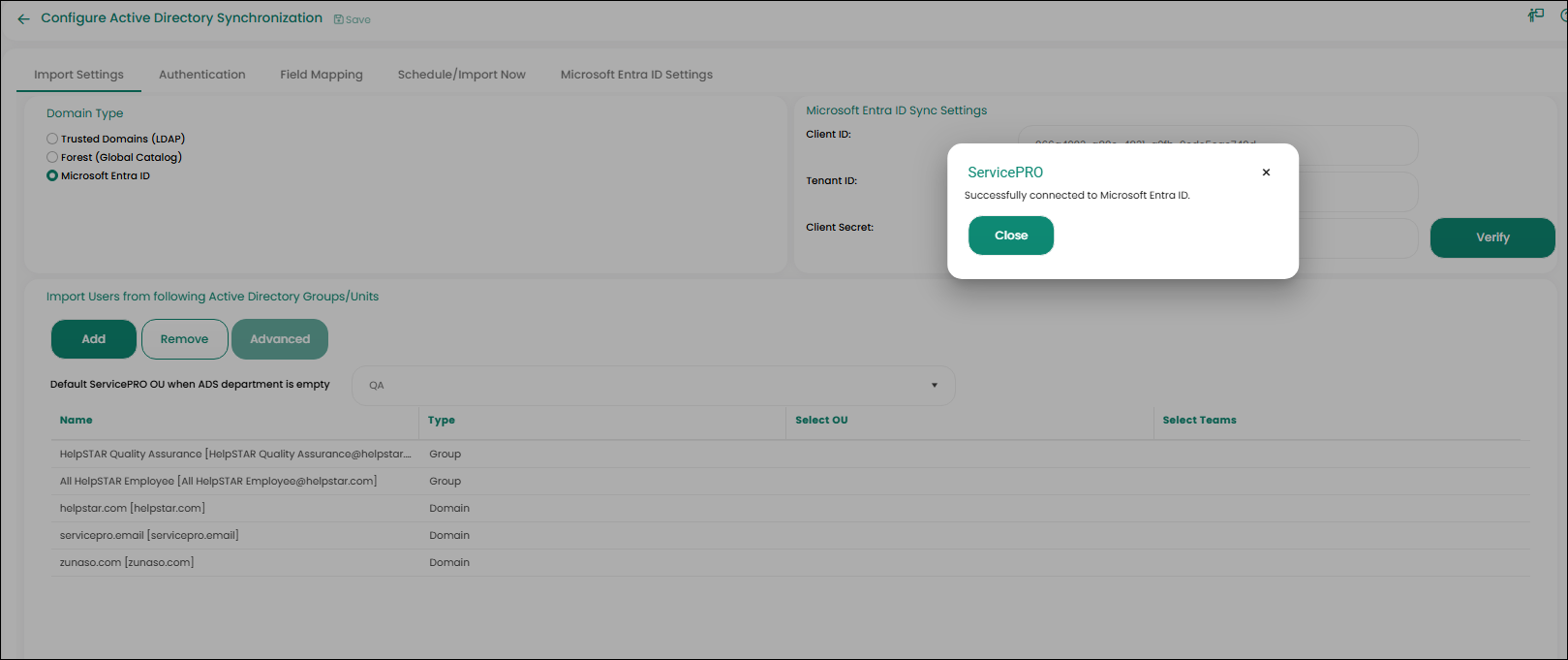Switch to the Authentication tab
This screenshot has width=1568, height=660.
pyautogui.click(x=201, y=75)
